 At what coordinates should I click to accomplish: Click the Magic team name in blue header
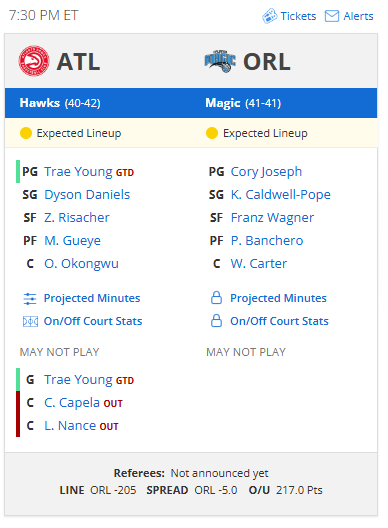click(x=223, y=103)
